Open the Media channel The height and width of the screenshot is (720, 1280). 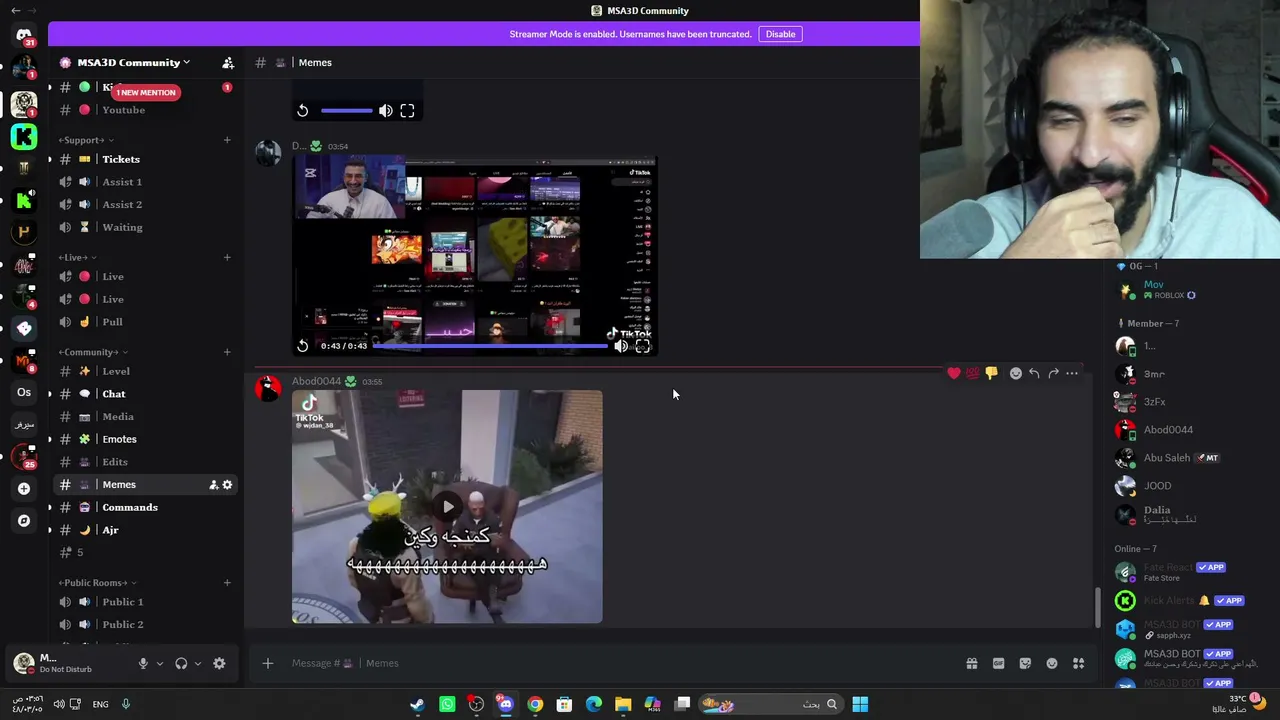tap(145, 417)
